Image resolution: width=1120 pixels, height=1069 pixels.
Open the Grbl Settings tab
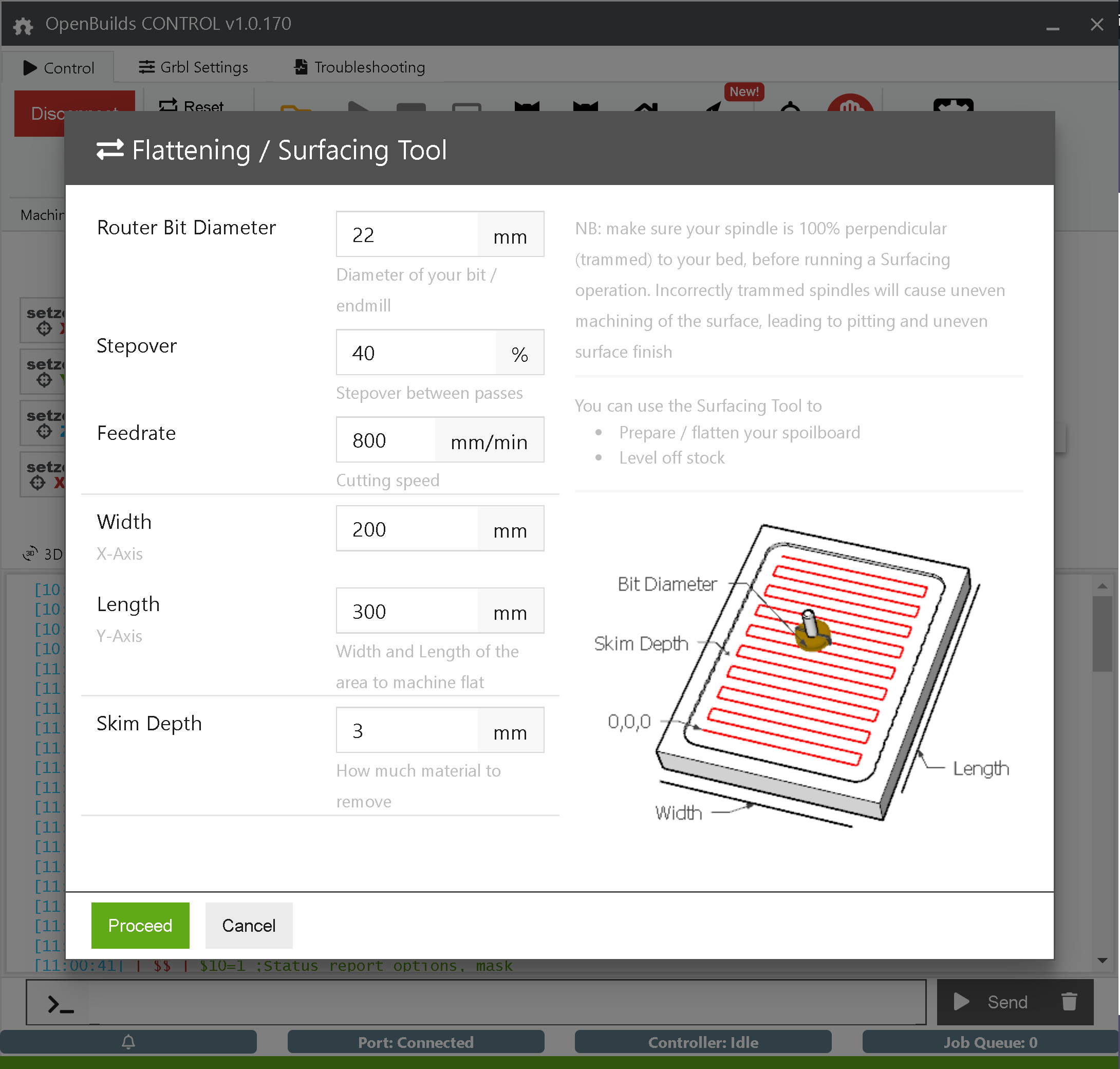click(194, 67)
